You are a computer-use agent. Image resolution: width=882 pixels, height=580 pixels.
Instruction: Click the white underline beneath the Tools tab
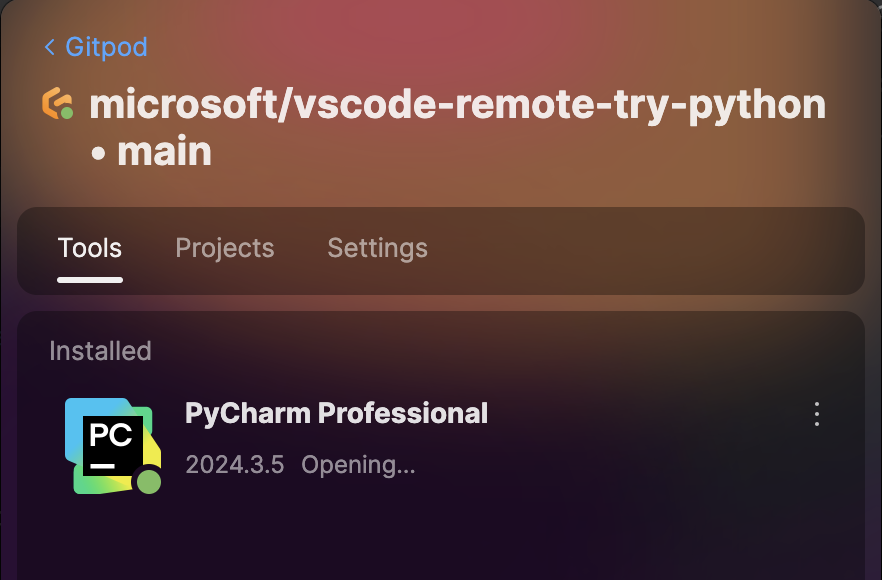[90, 280]
